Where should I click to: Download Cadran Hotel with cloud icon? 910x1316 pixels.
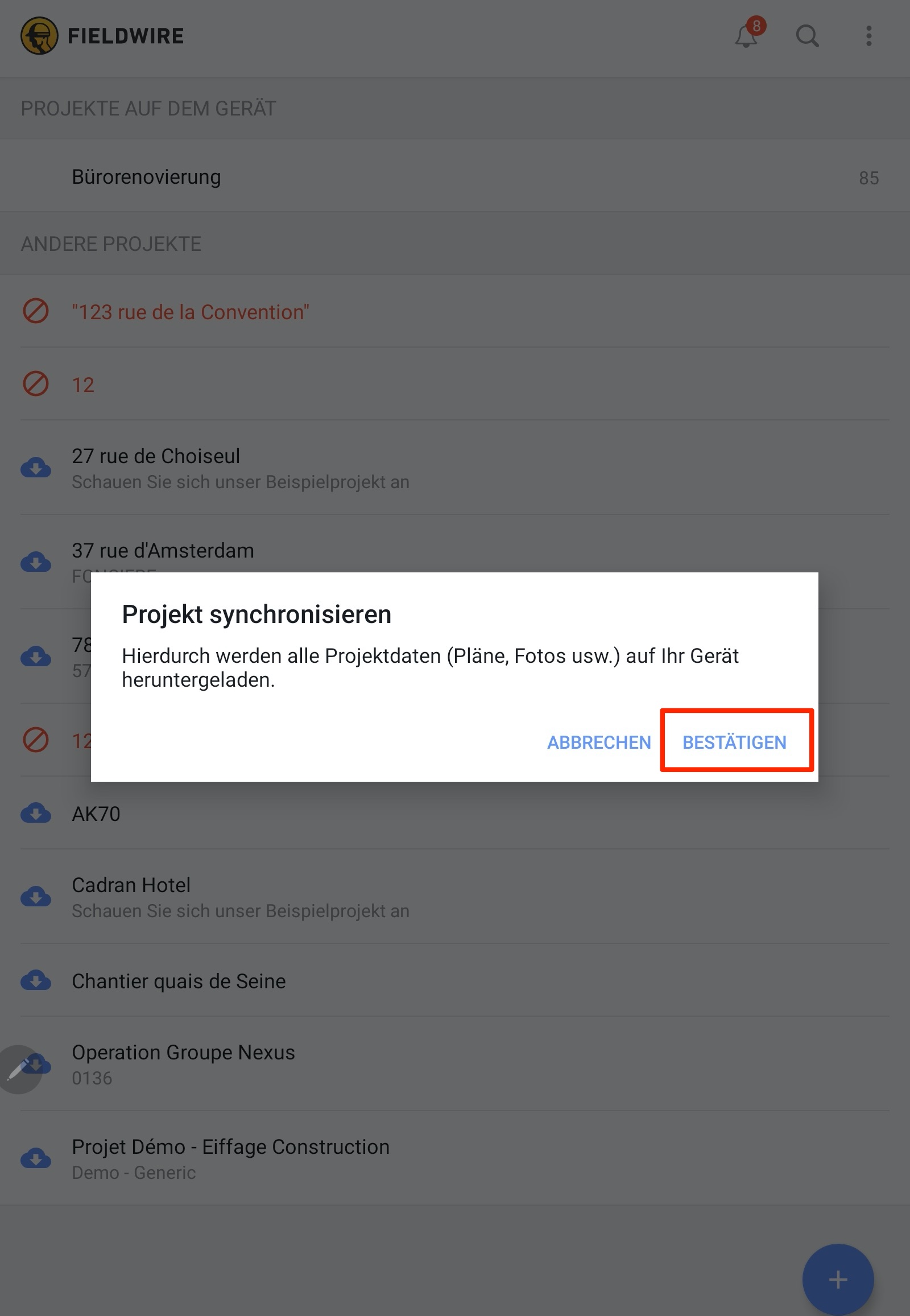36,897
